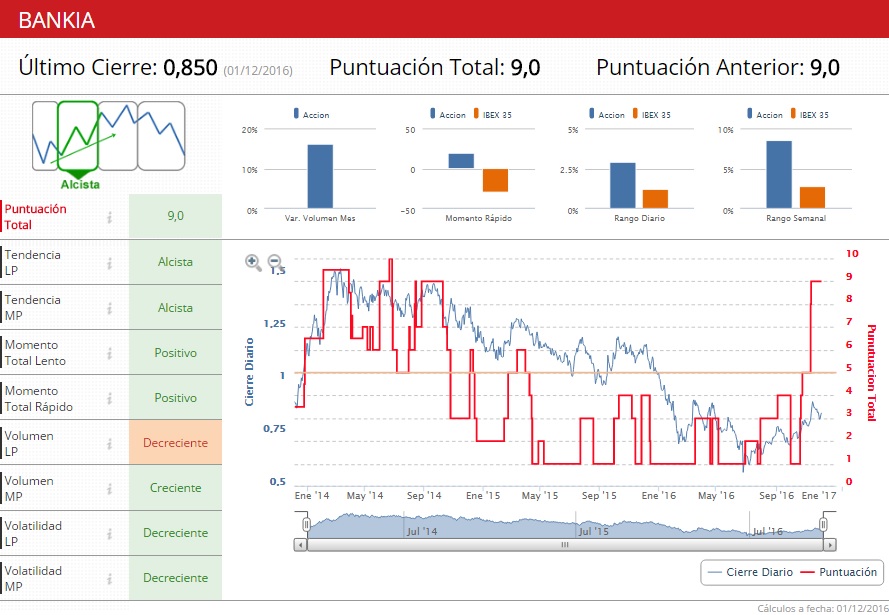Toggle Cierre Diario series in chart legend
Image resolution: width=889 pixels, height=615 pixels.
(x=750, y=572)
